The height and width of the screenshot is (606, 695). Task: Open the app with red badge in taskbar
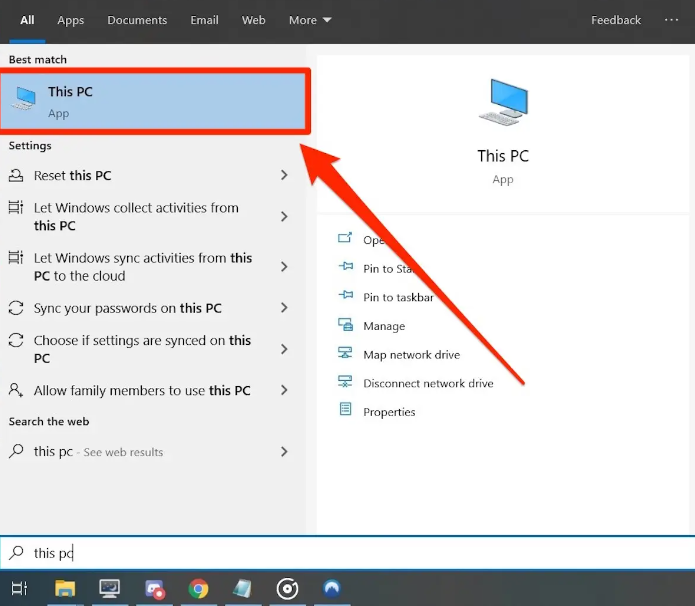pyautogui.click(x=155, y=589)
